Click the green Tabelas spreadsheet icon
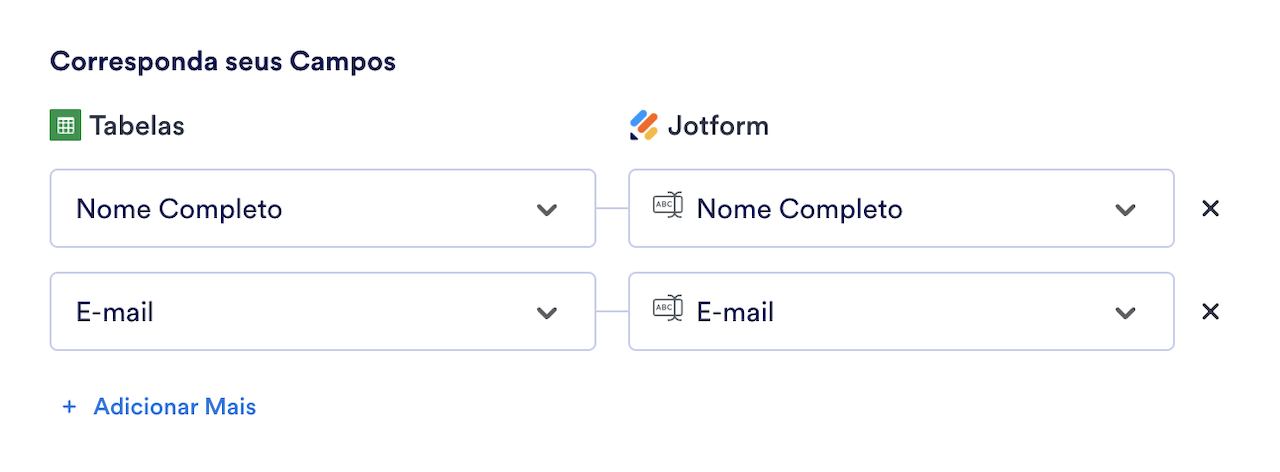This screenshot has width=1280, height=472. tap(65, 125)
